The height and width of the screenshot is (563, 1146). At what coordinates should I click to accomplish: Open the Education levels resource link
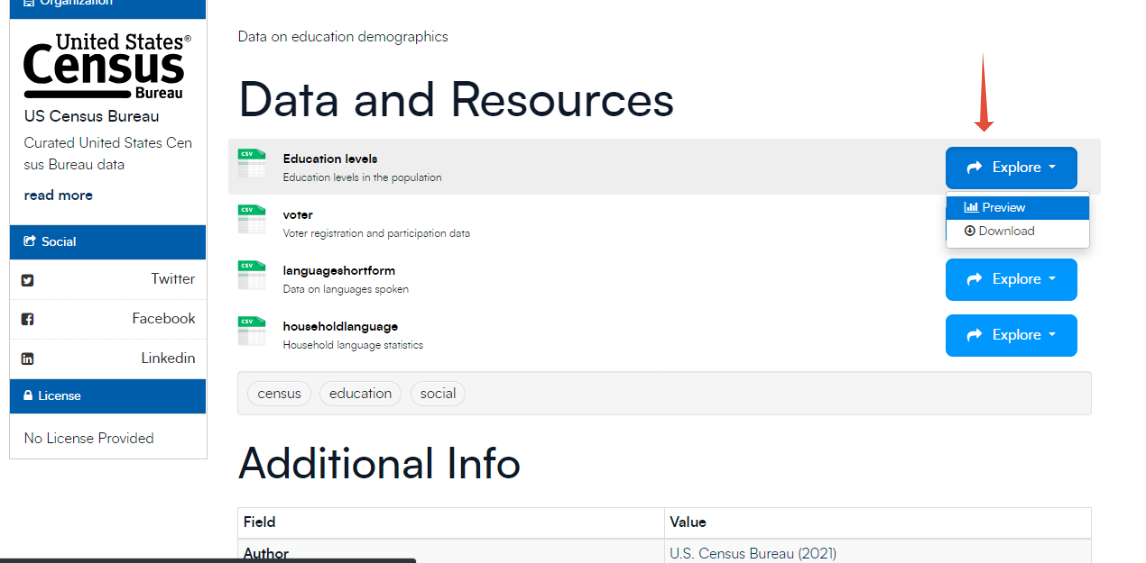coord(330,159)
